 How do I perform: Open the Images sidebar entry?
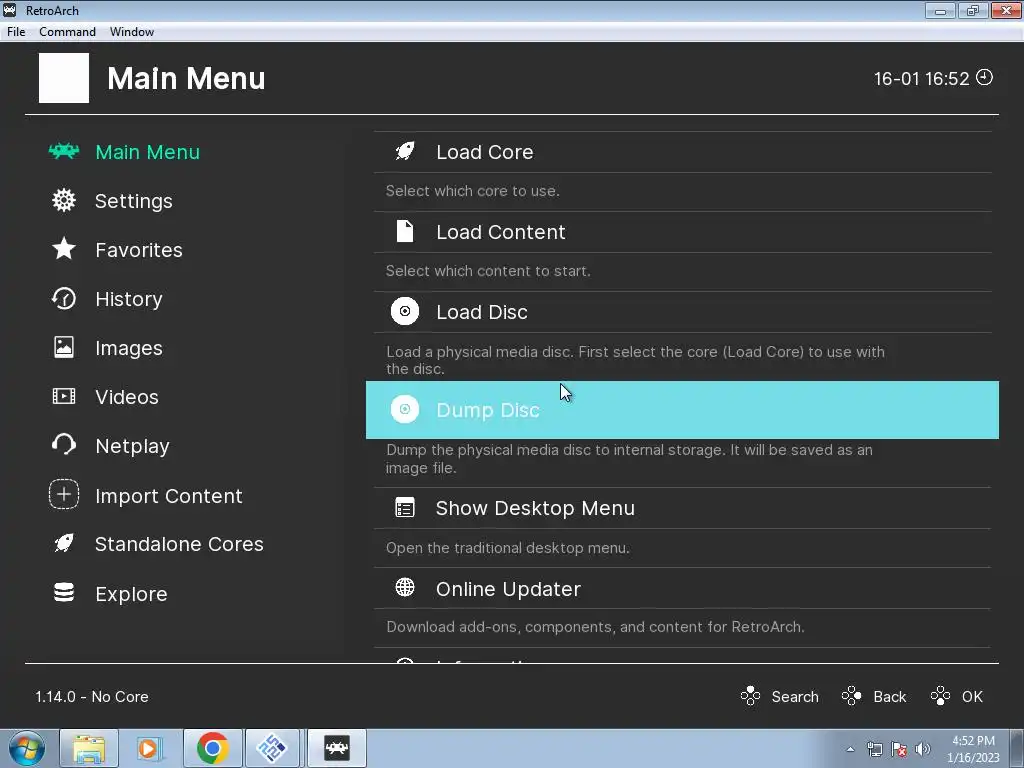(x=129, y=348)
